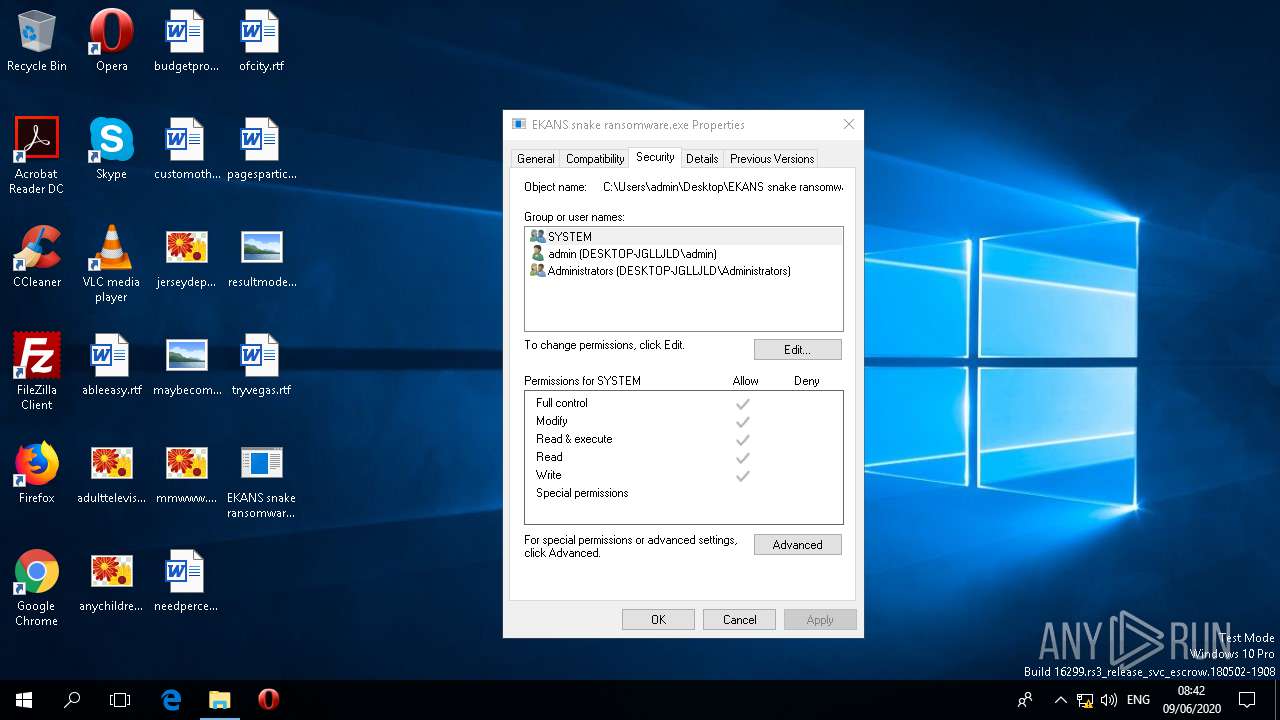Select the ableeasy.rtf document icon
This screenshot has width=1280, height=720.
point(111,365)
